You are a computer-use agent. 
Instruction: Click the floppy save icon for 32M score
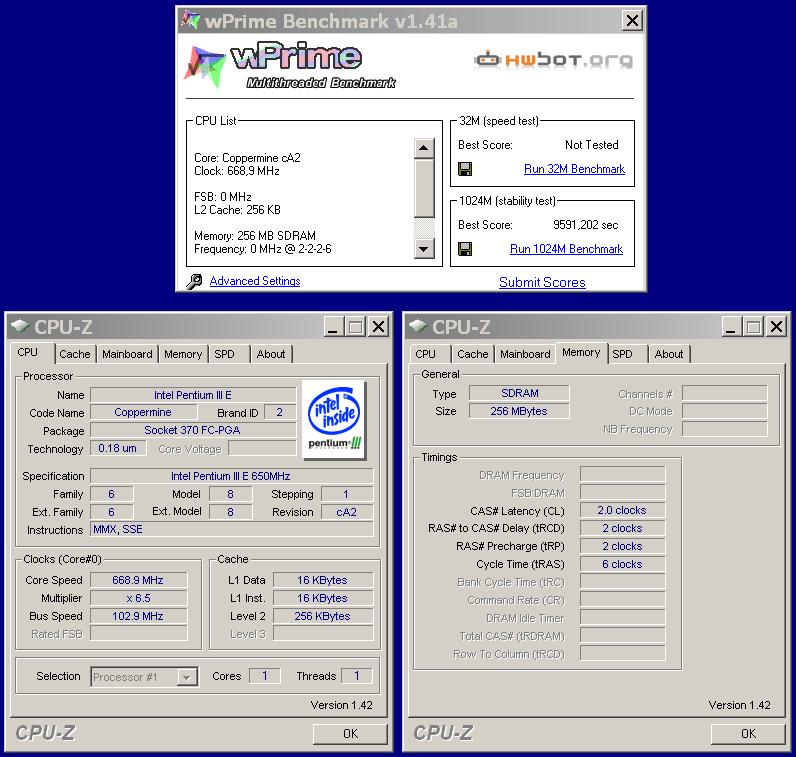click(465, 169)
